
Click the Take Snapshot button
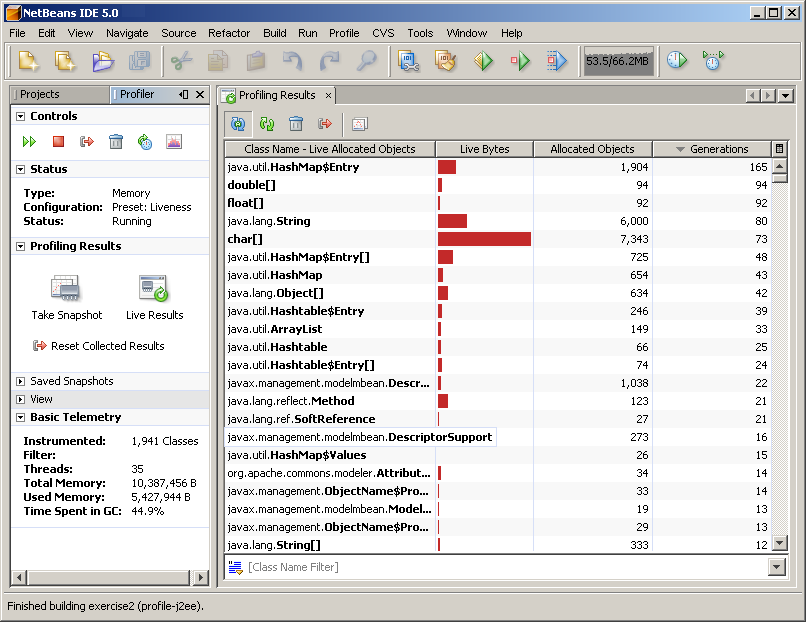pos(66,298)
